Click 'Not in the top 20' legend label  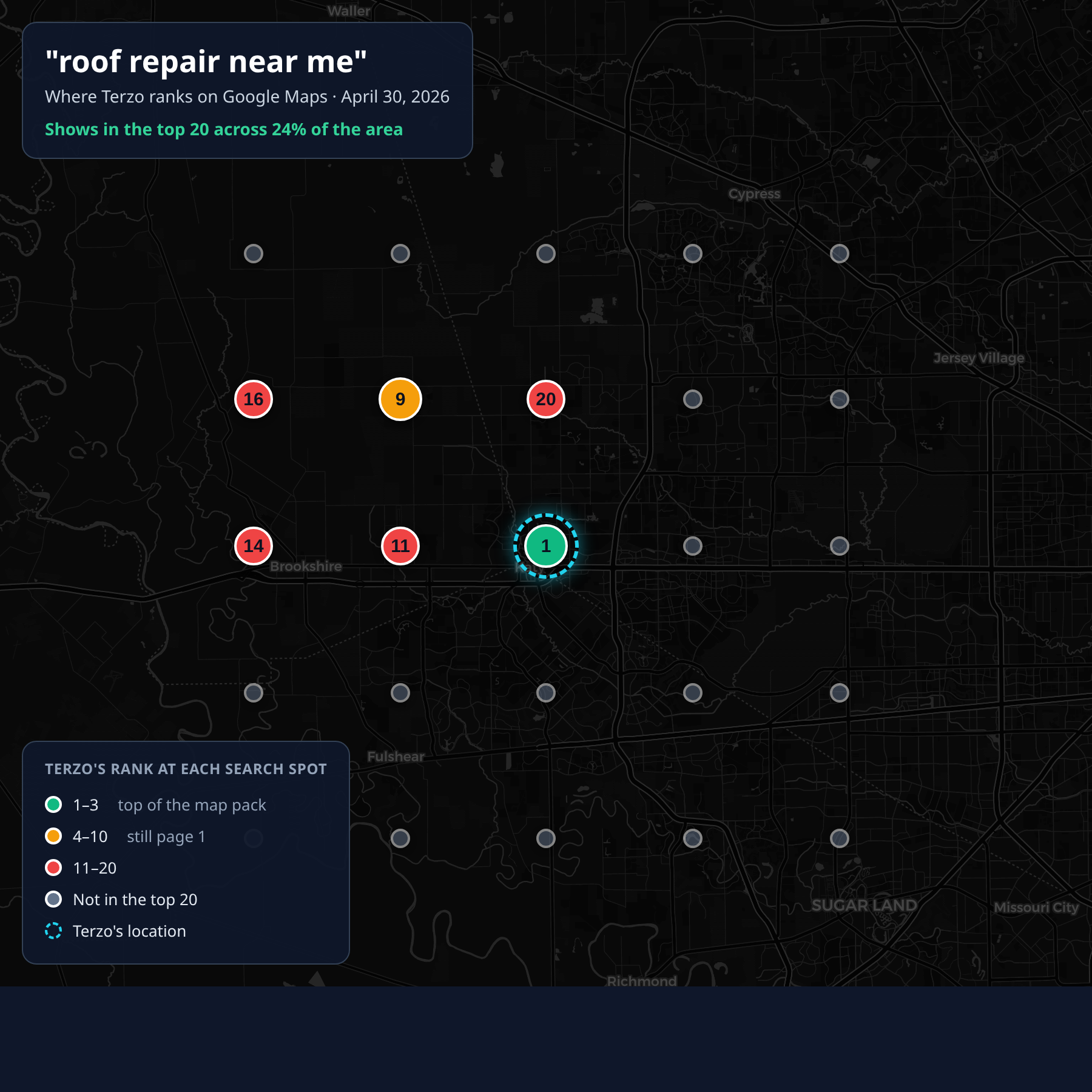[135, 900]
